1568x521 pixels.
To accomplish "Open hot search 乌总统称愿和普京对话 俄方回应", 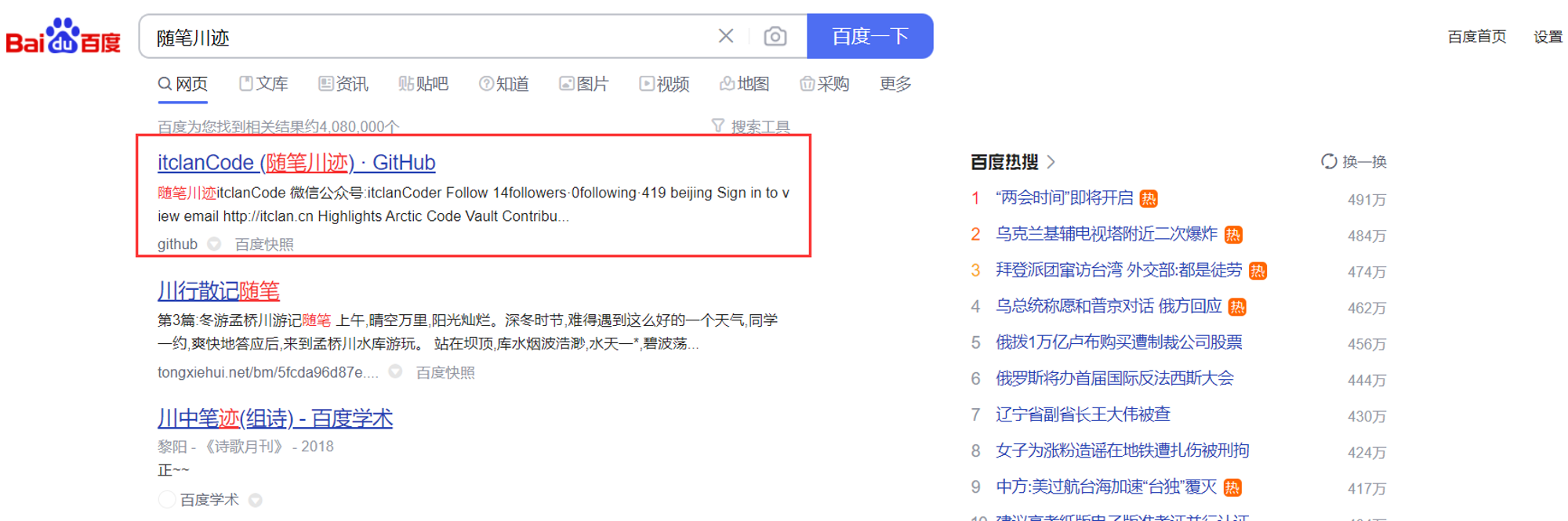I will pyautogui.click(x=1109, y=306).
